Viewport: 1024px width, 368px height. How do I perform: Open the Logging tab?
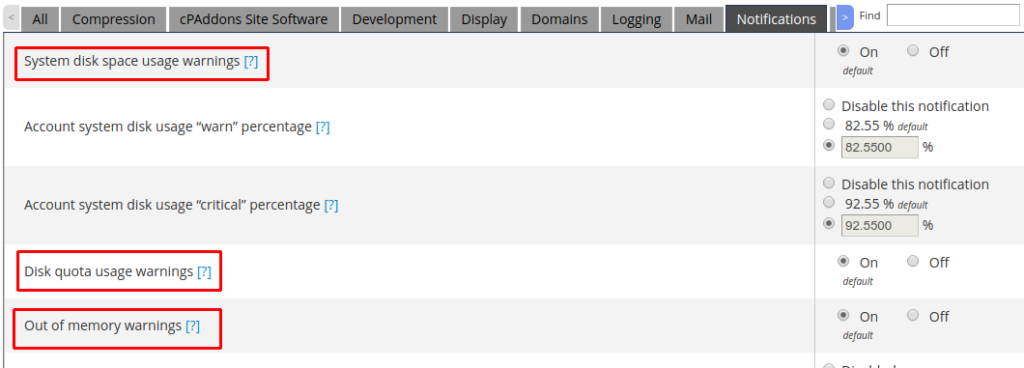[x=636, y=20]
